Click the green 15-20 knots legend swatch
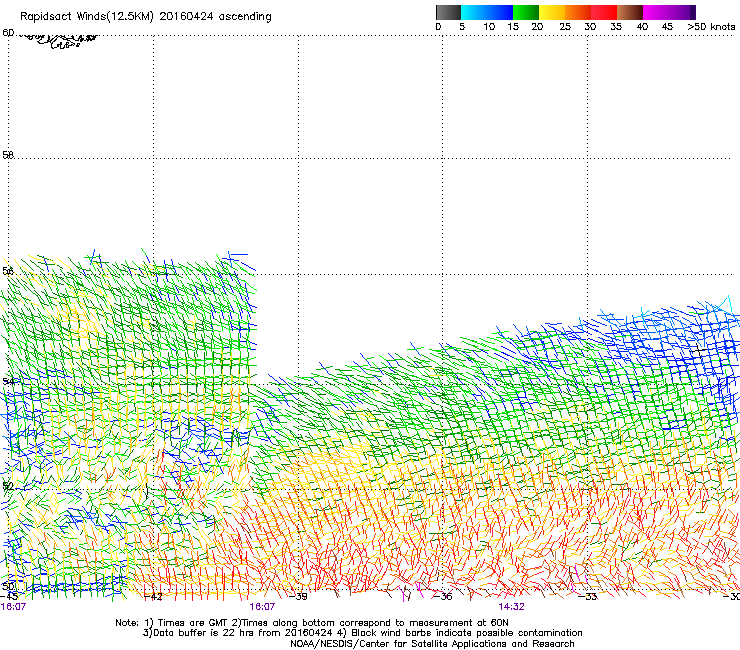 point(526,12)
